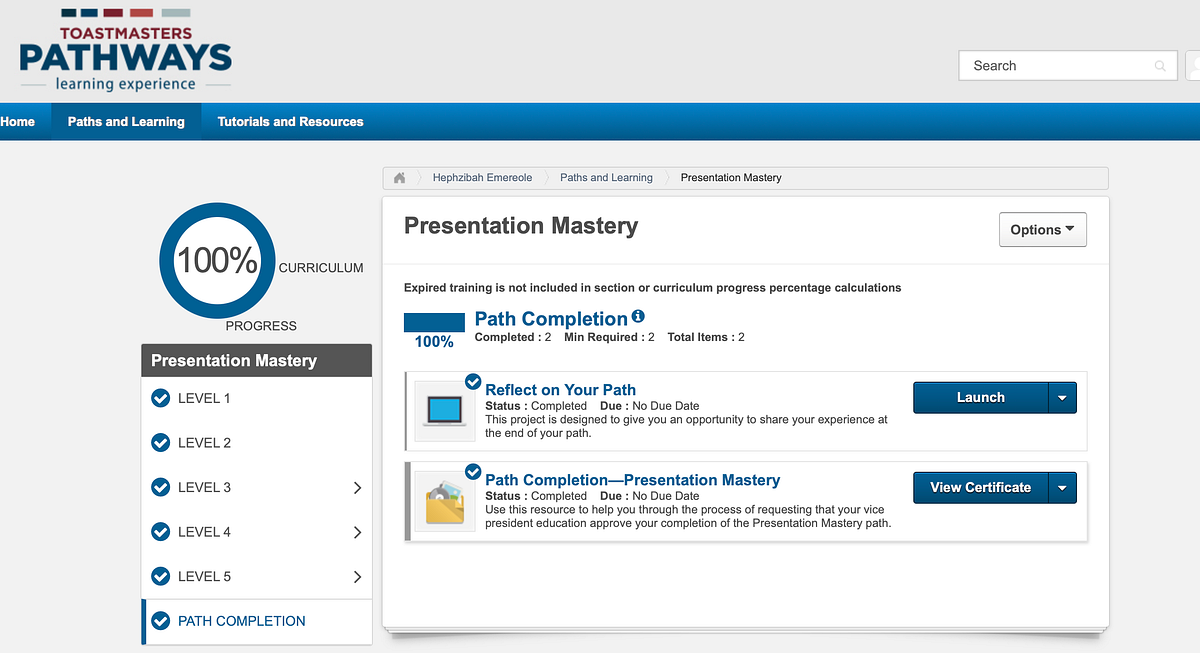
Task: Open the Tutorials and Resources menu
Action: click(x=290, y=122)
